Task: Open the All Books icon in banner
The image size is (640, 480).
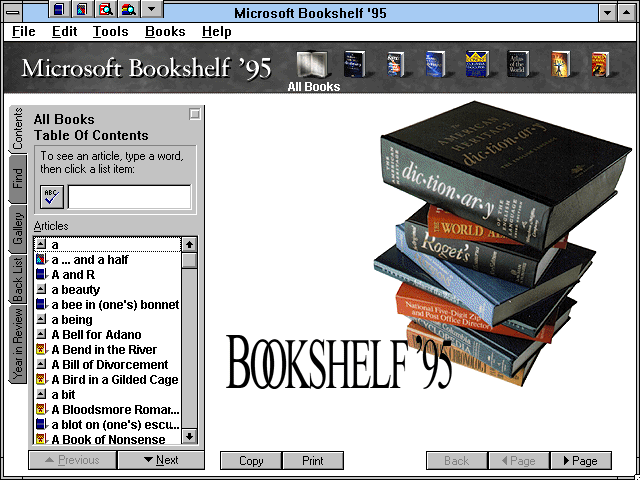Action: pyautogui.click(x=312, y=64)
